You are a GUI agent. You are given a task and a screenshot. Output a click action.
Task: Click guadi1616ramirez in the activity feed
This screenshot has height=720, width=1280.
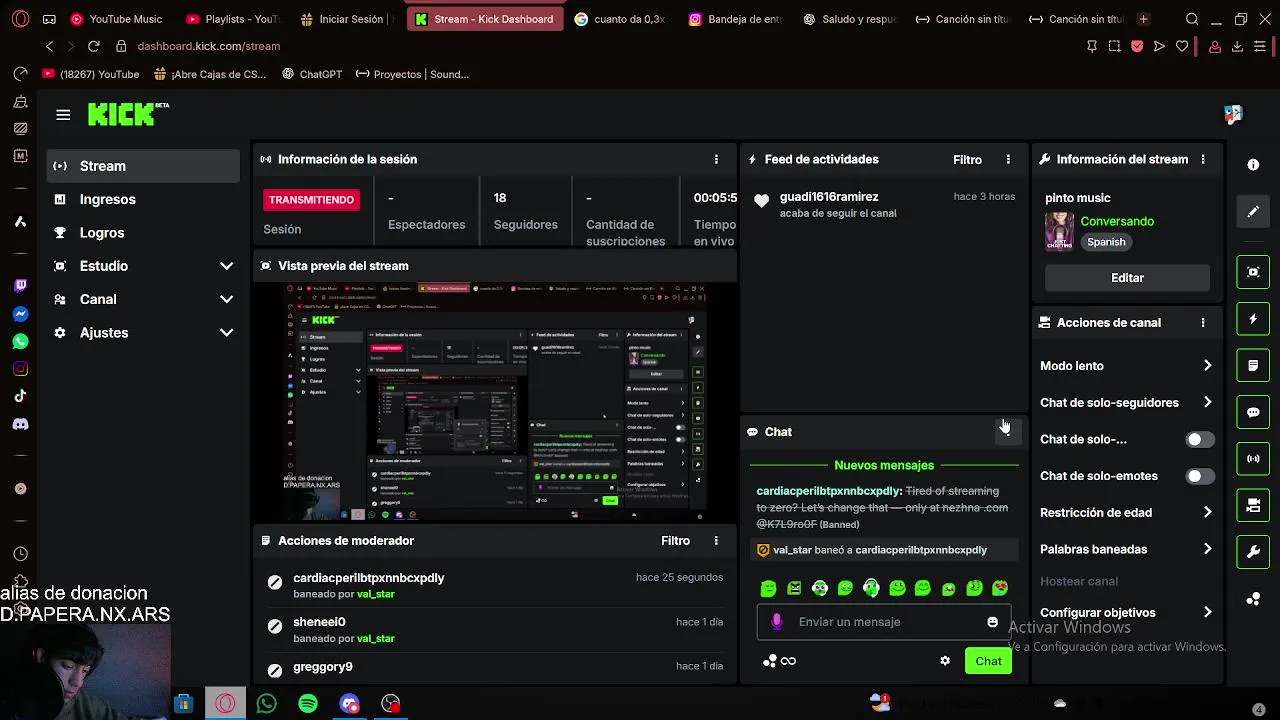pos(829,197)
